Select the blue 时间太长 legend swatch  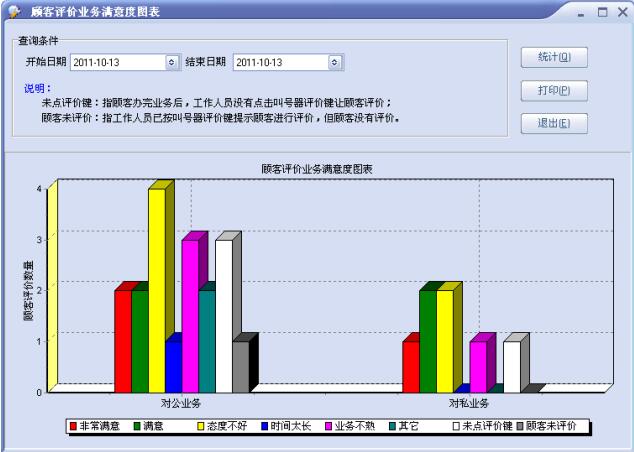[263, 426]
